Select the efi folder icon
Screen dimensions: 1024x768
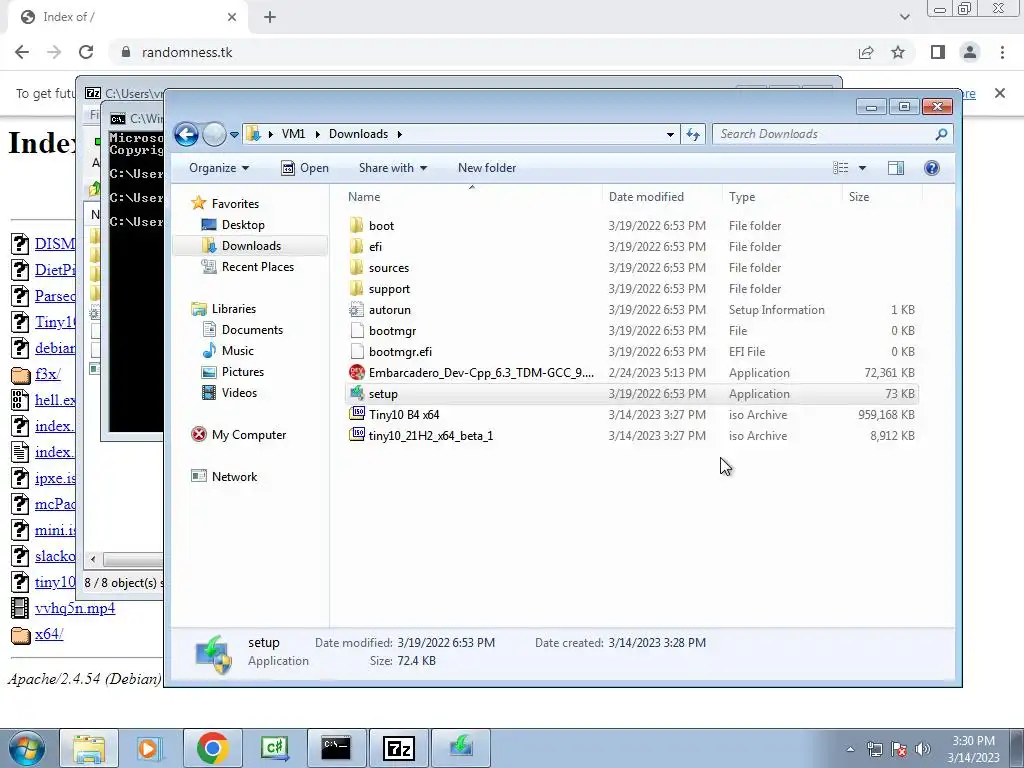[357, 246]
